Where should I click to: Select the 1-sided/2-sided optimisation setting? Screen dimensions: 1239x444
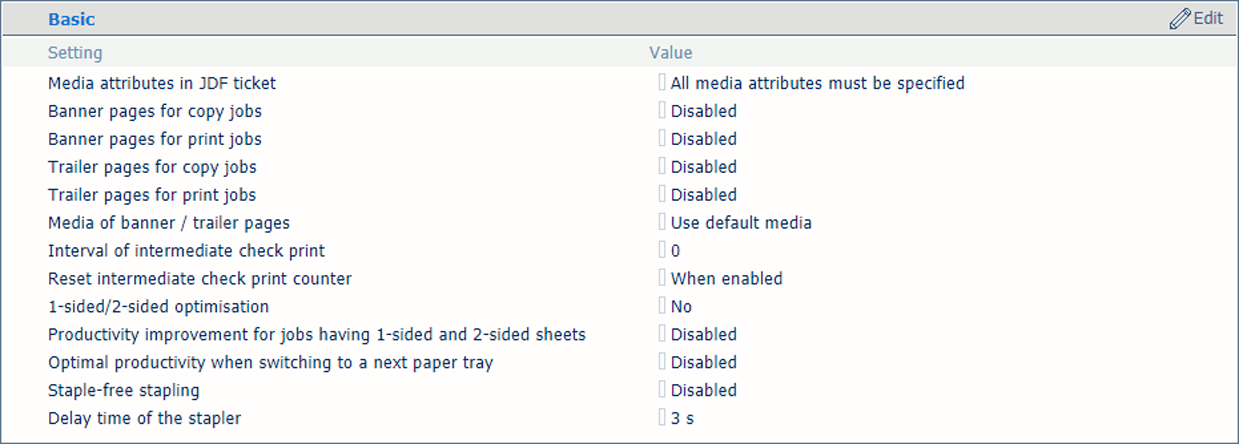click(158, 307)
